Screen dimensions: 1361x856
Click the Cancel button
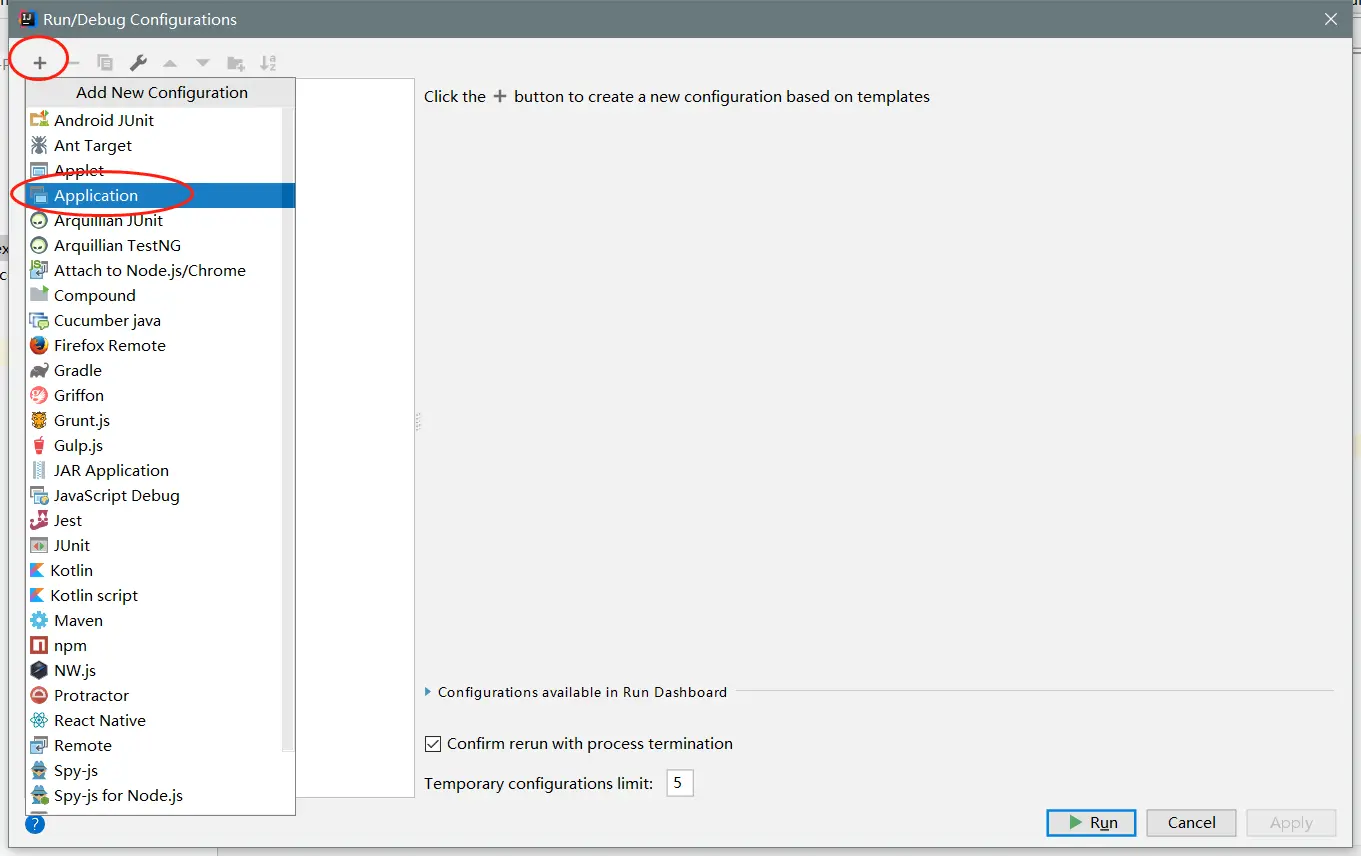(1191, 822)
